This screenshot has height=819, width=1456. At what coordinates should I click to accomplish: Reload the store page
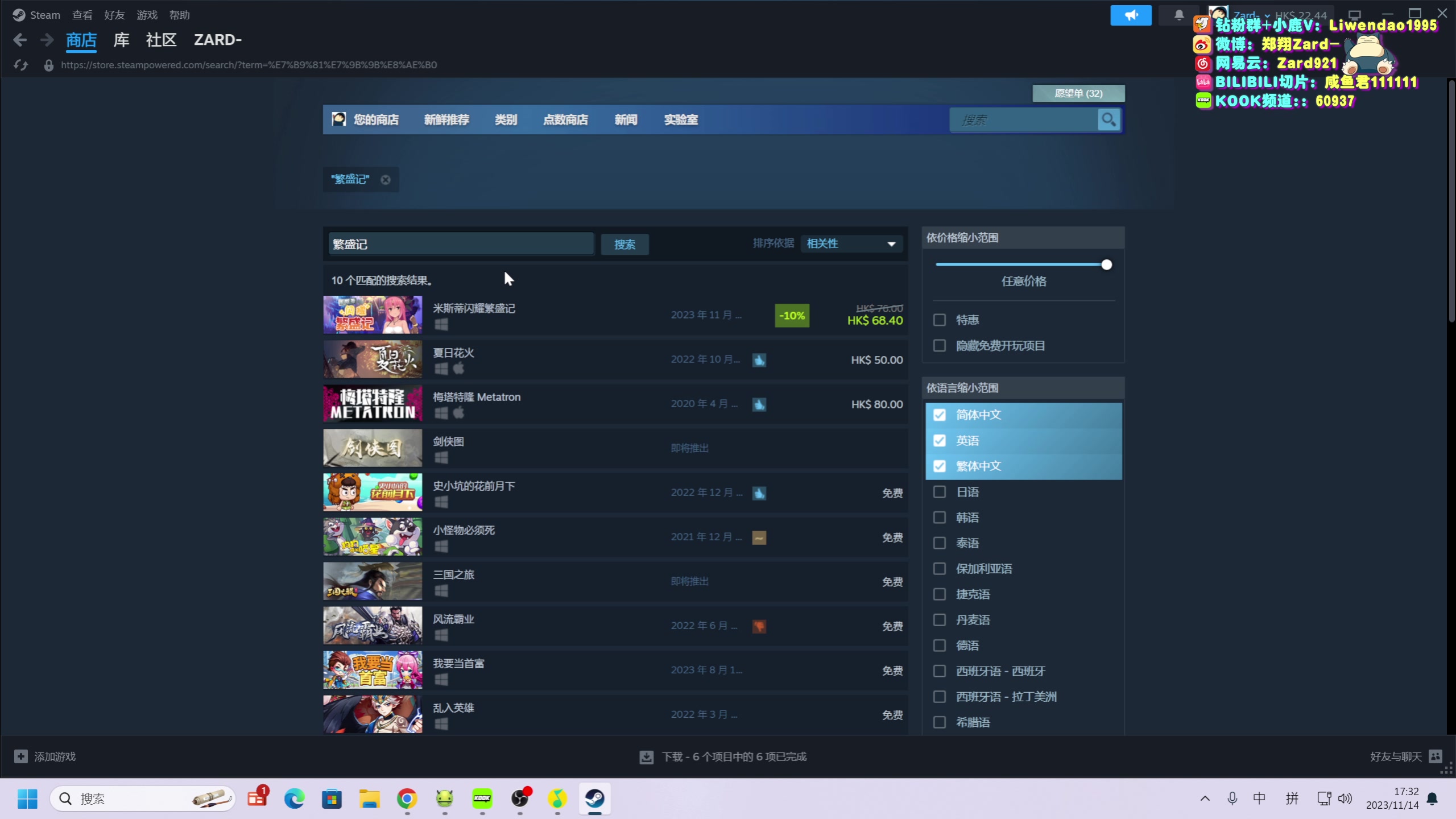[21, 65]
